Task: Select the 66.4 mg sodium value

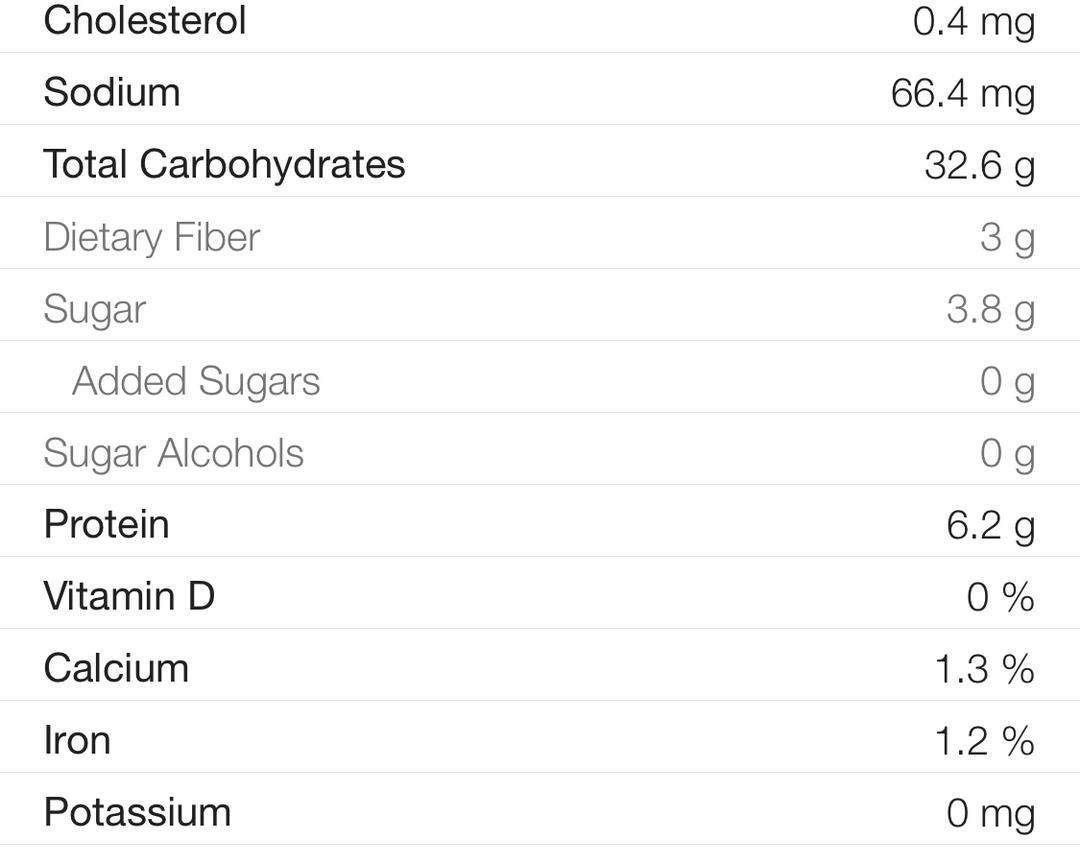Action: pos(962,93)
